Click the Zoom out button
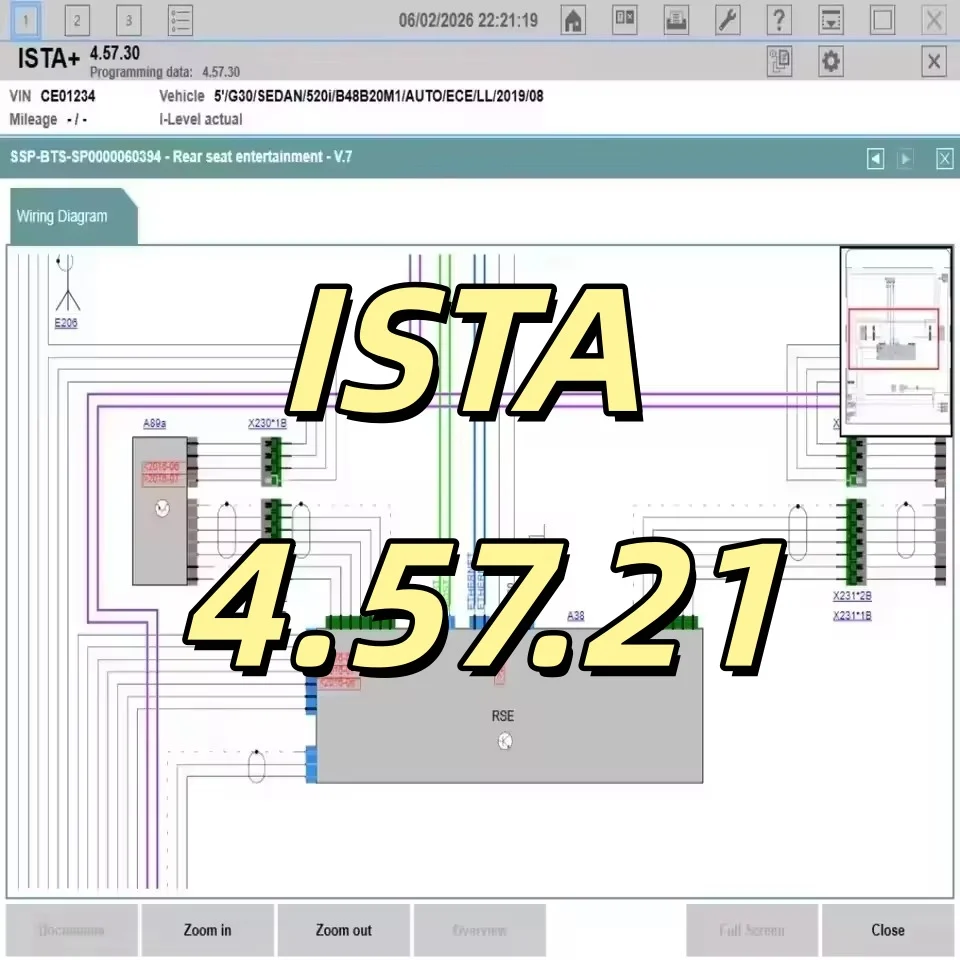The height and width of the screenshot is (960, 960). click(343, 930)
